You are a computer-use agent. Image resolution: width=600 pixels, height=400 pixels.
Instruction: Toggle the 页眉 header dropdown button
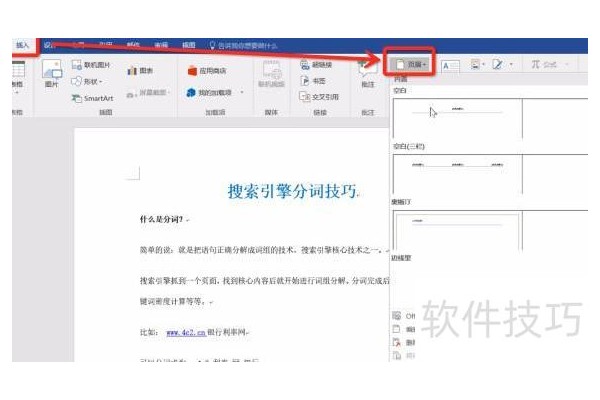point(410,65)
